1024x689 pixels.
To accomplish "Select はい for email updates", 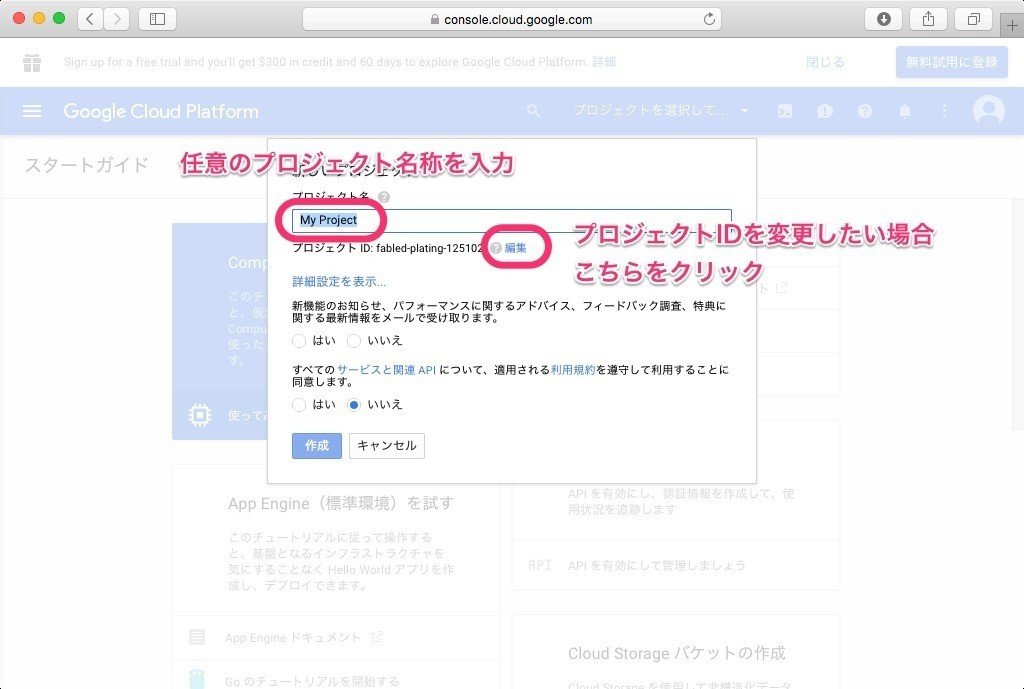I will pos(299,341).
